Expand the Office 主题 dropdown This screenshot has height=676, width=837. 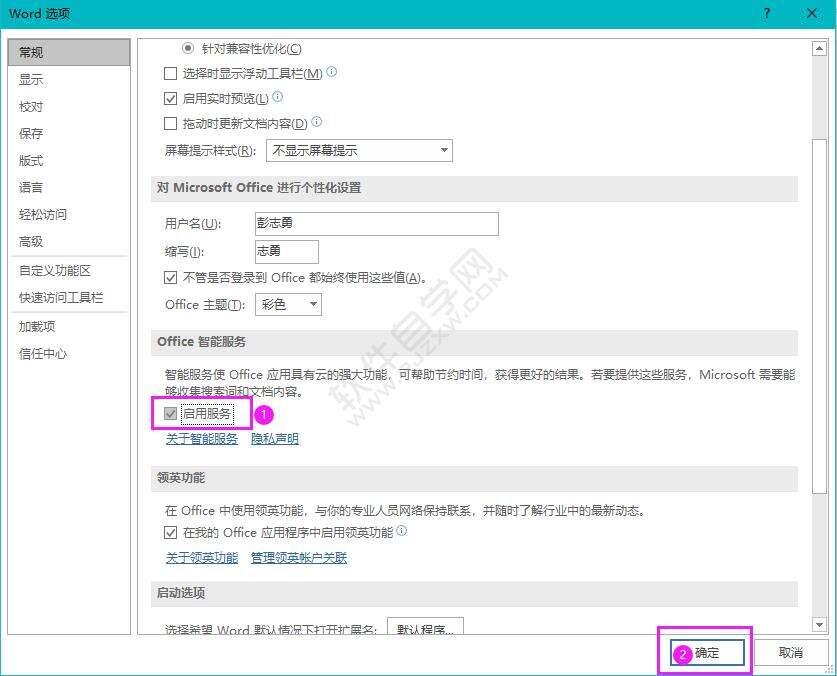pyautogui.click(x=288, y=304)
